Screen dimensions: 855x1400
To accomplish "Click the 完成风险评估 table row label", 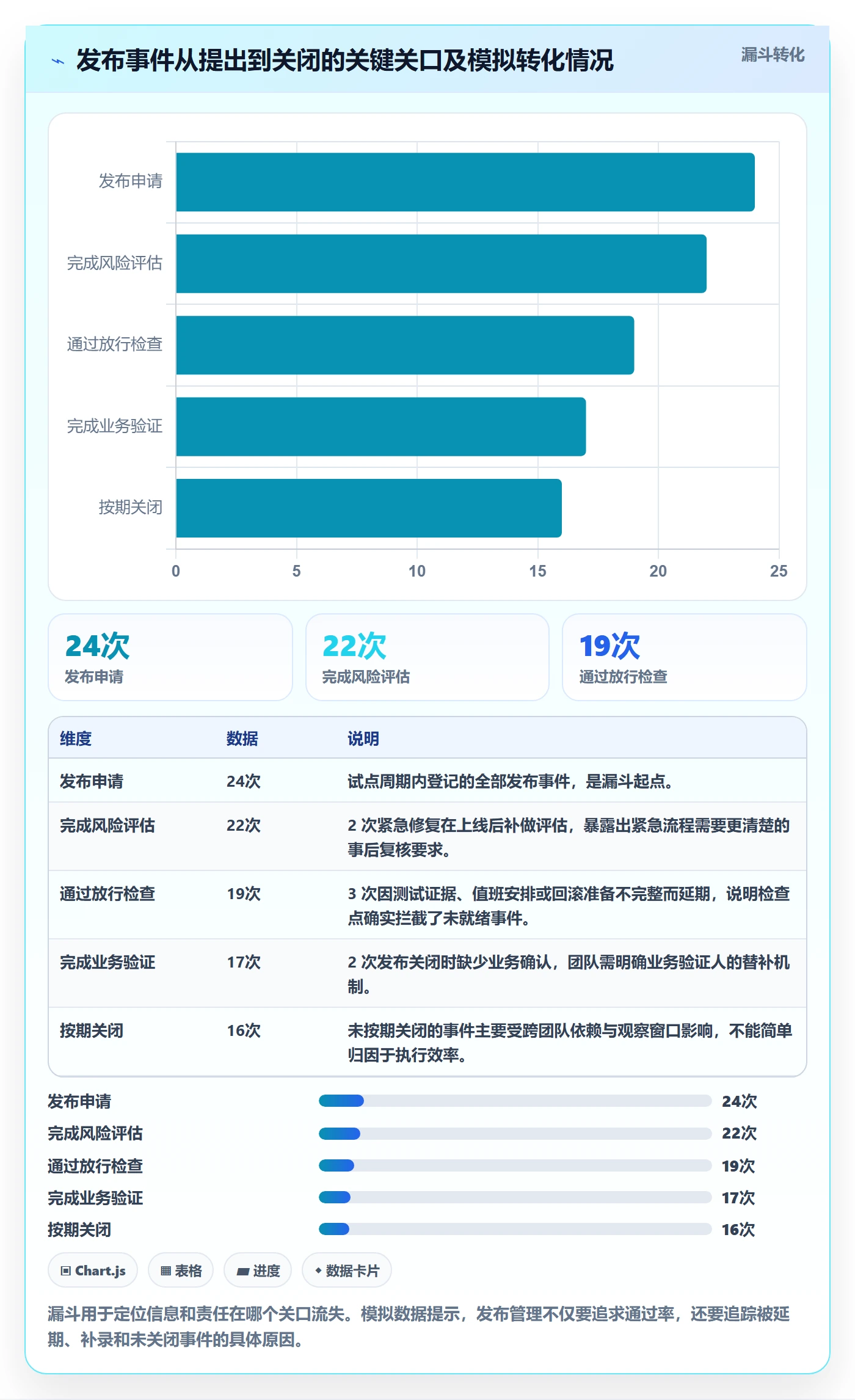I will click(x=107, y=825).
